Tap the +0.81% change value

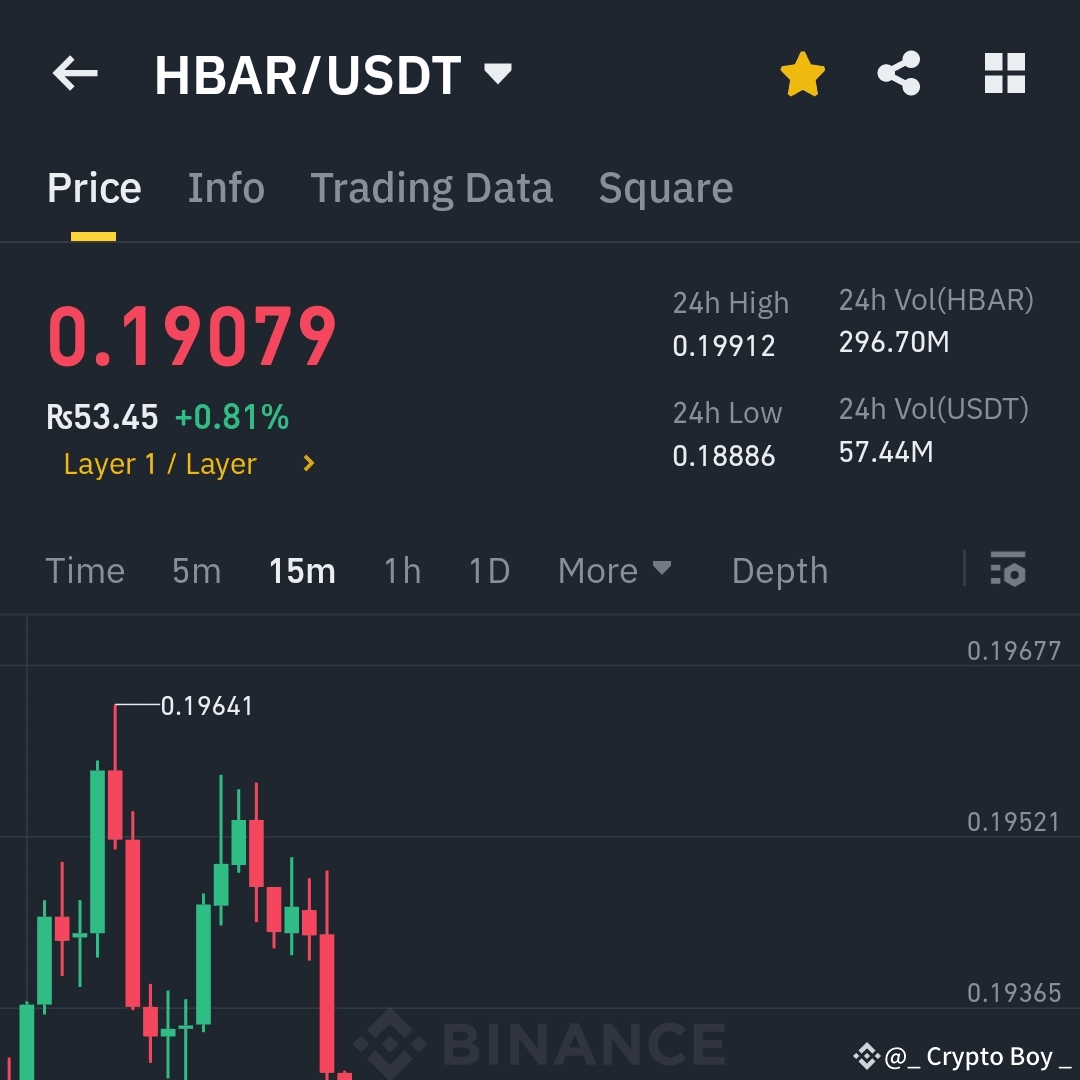coord(232,417)
